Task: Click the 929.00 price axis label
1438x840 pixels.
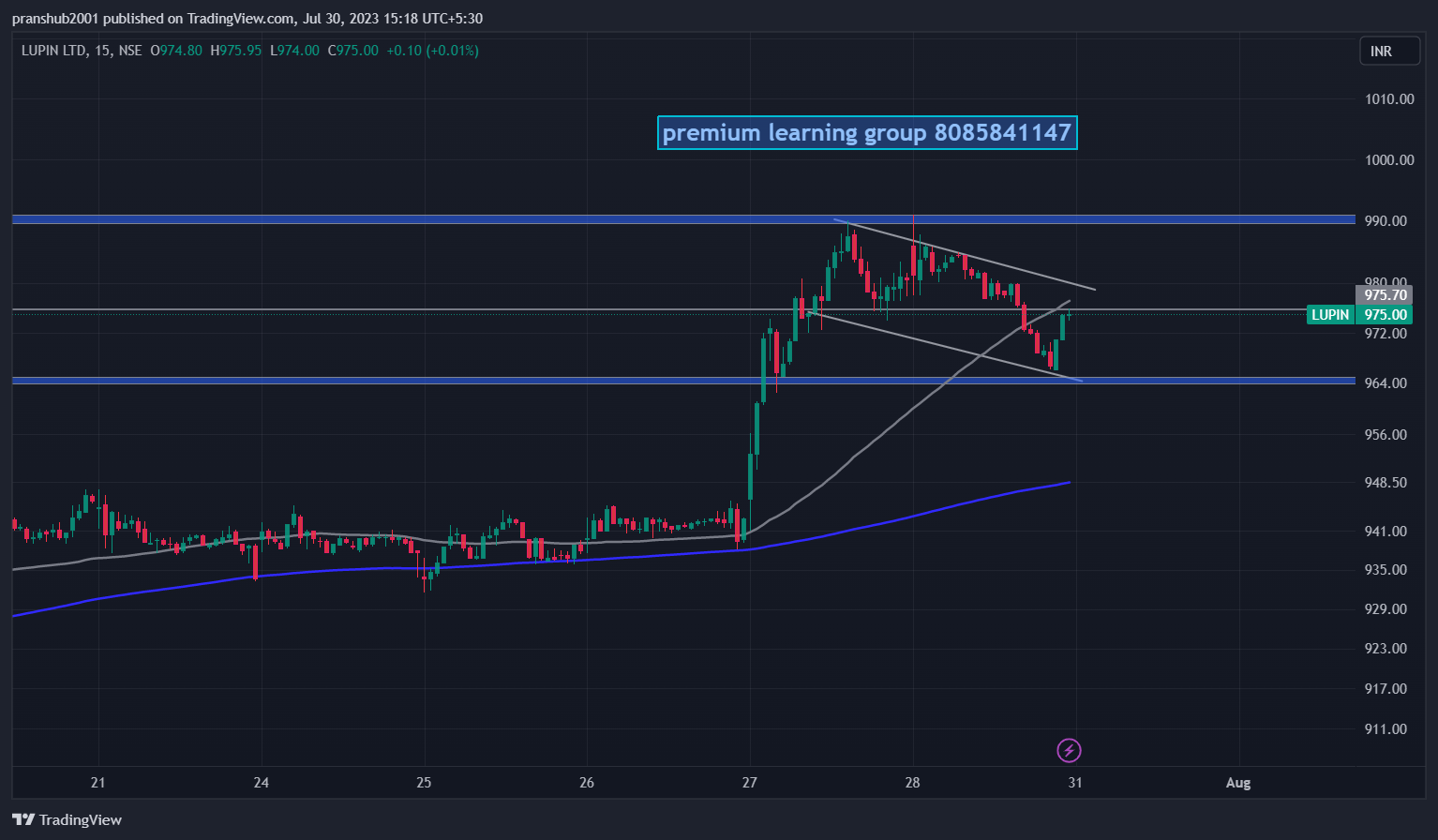Action: pyautogui.click(x=1386, y=609)
